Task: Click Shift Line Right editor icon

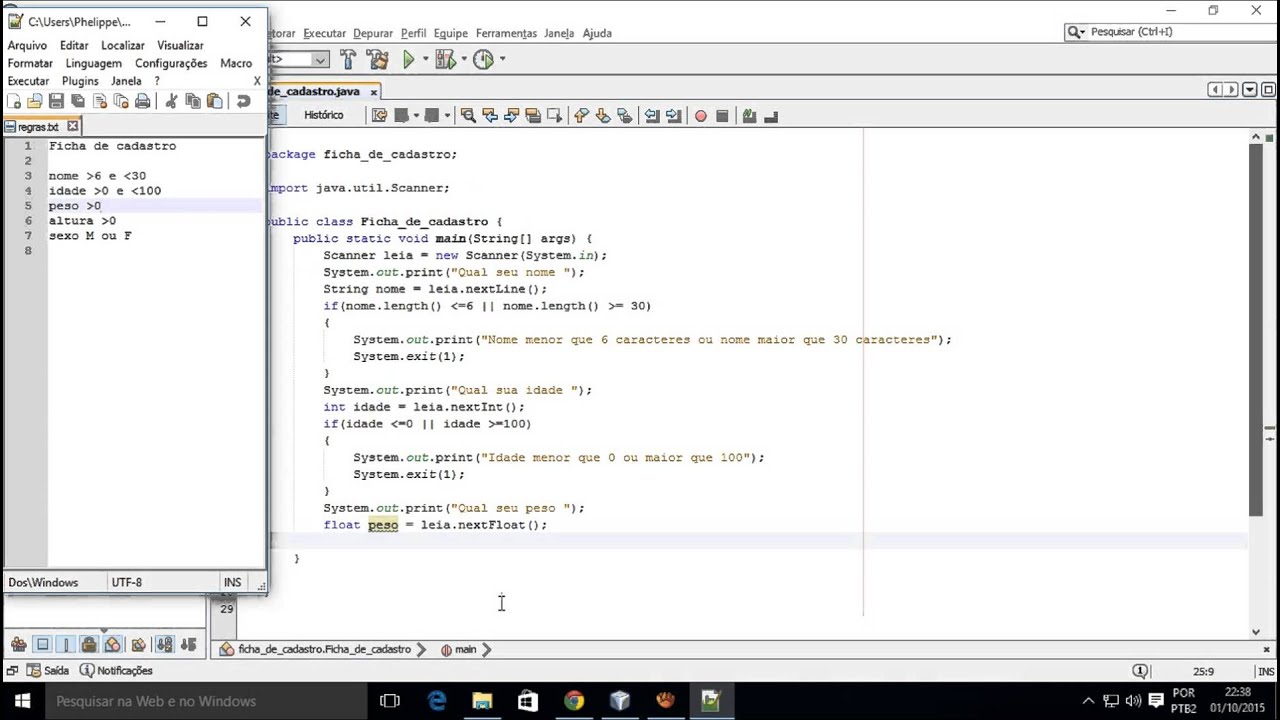Action: 674,116
